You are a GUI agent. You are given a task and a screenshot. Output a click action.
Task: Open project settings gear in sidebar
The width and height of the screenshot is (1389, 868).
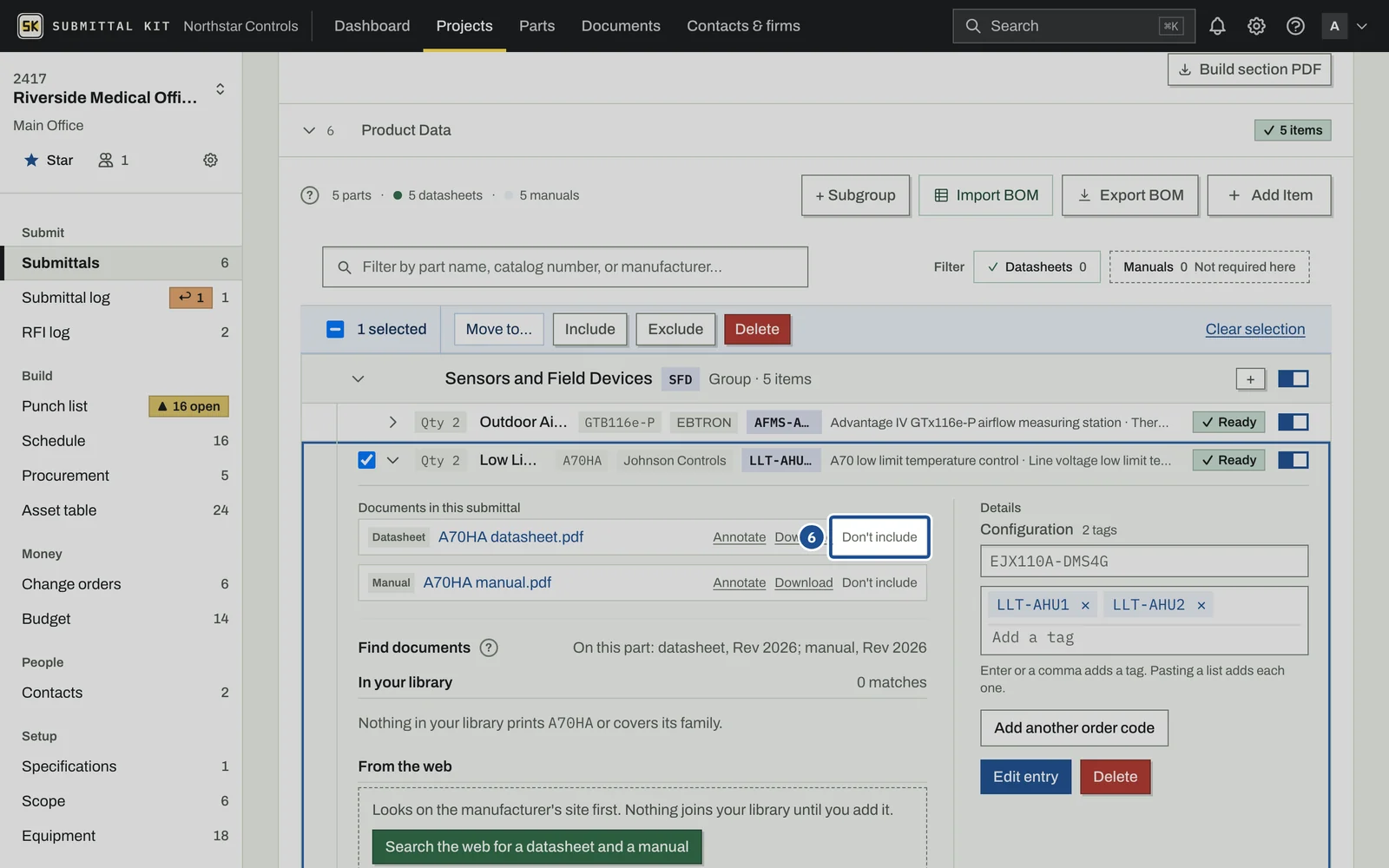(210, 160)
